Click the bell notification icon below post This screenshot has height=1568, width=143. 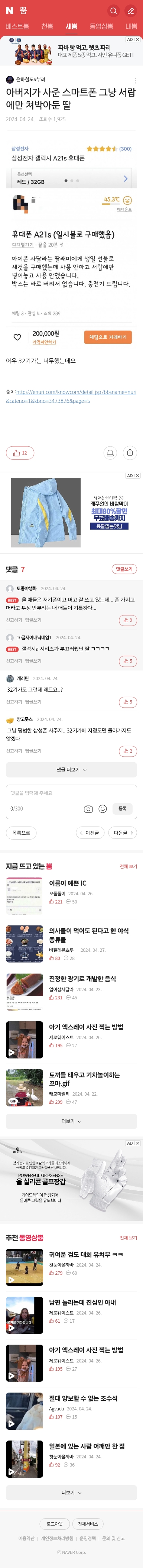pyautogui.click(x=110, y=452)
